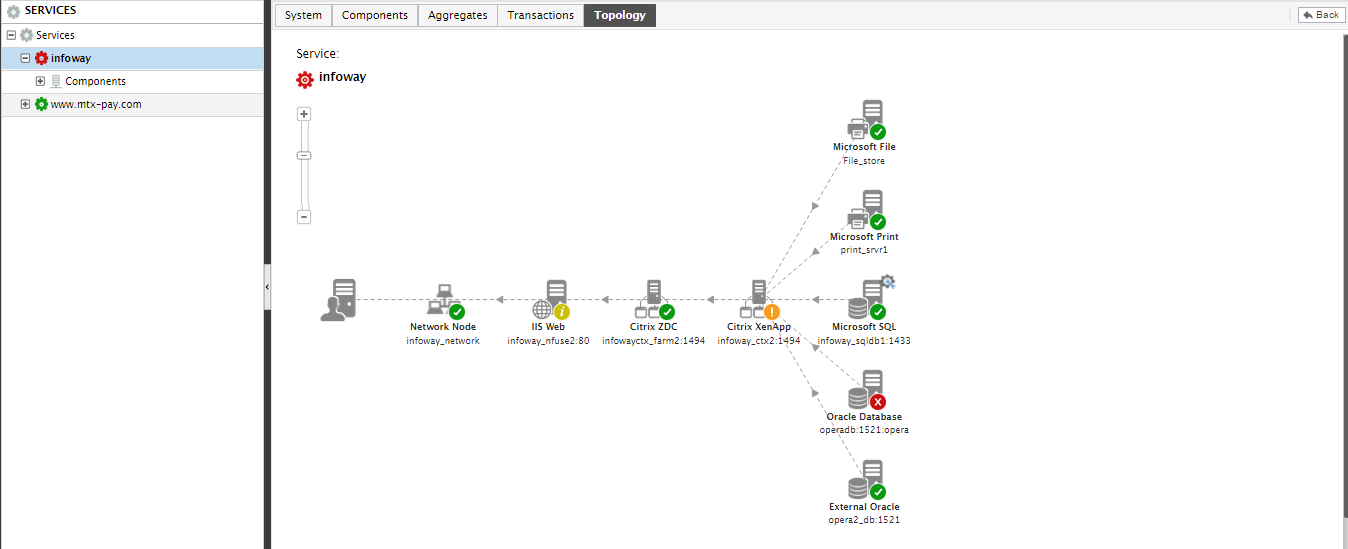This screenshot has width=1348, height=549.
Task: Click the green check badge on External Oracle
Action: tap(878, 492)
